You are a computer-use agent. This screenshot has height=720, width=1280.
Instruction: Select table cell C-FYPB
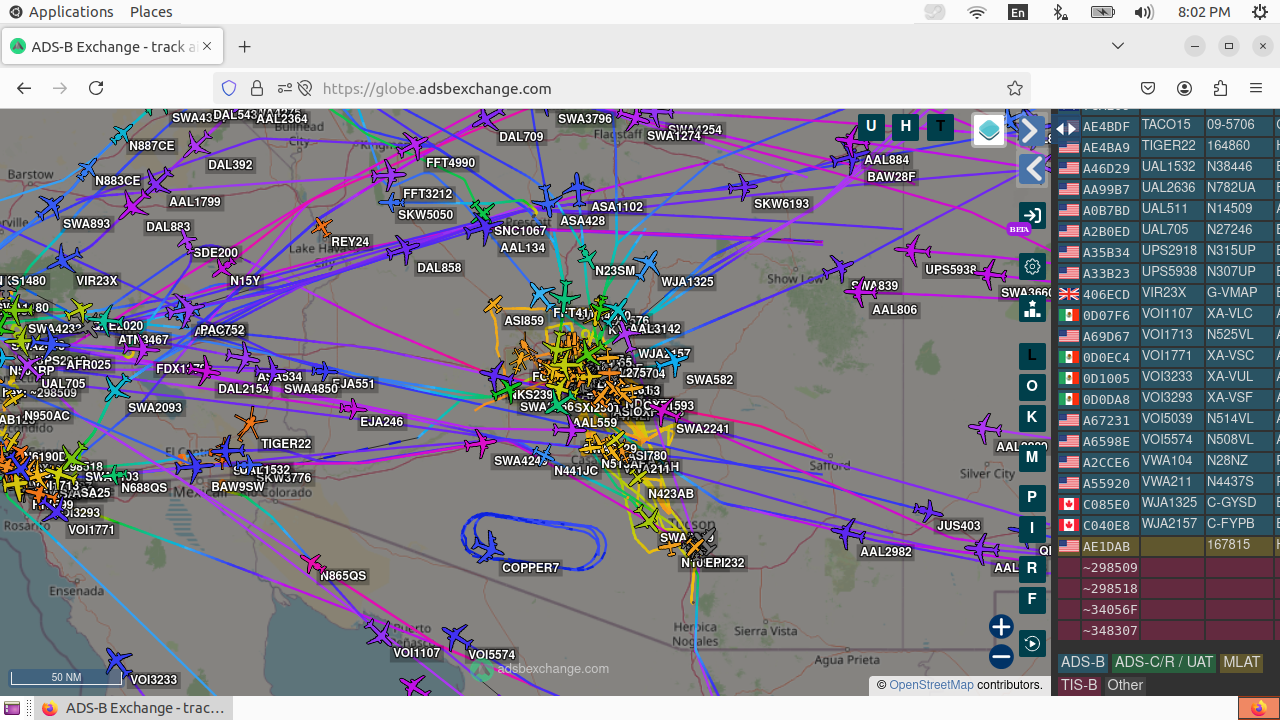[1238, 525]
